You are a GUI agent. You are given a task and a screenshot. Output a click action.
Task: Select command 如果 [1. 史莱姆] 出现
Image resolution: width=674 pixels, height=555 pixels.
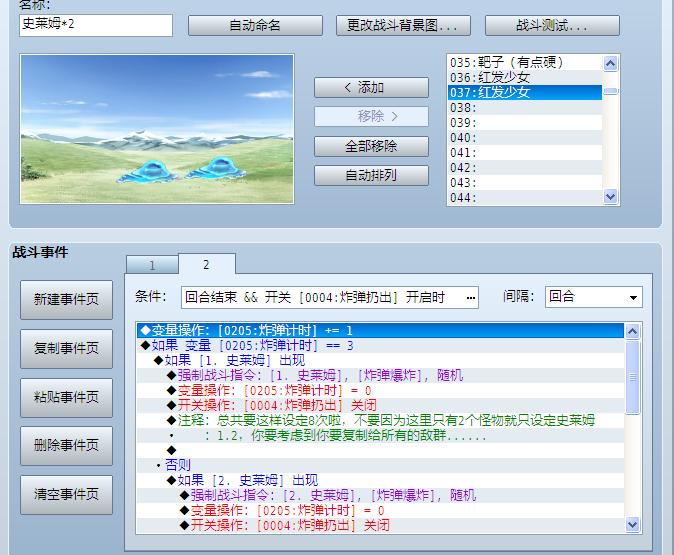[x=380, y=361]
